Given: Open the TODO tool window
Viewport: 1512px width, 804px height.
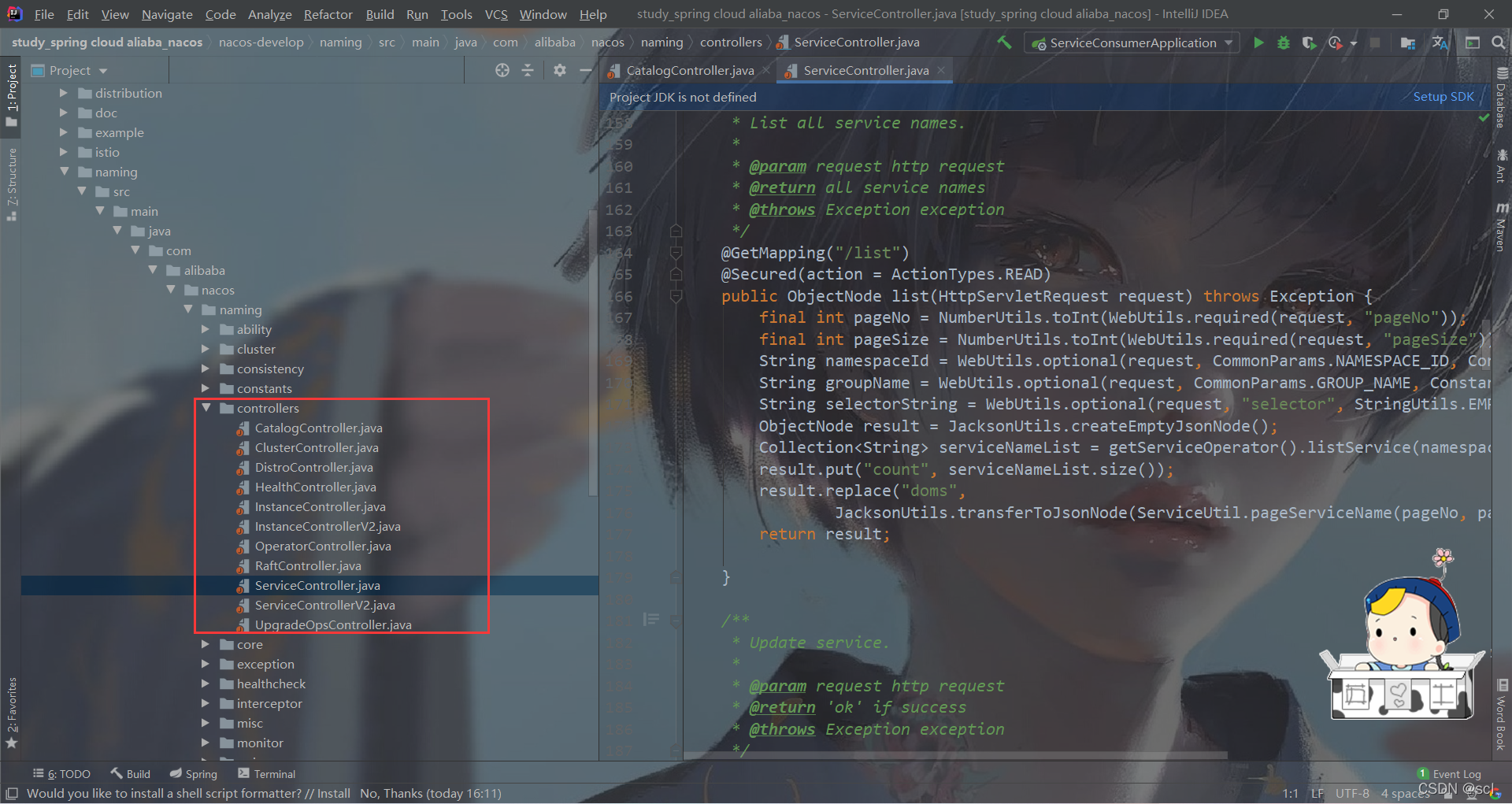Looking at the screenshot, I should pyautogui.click(x=61, y=774).
